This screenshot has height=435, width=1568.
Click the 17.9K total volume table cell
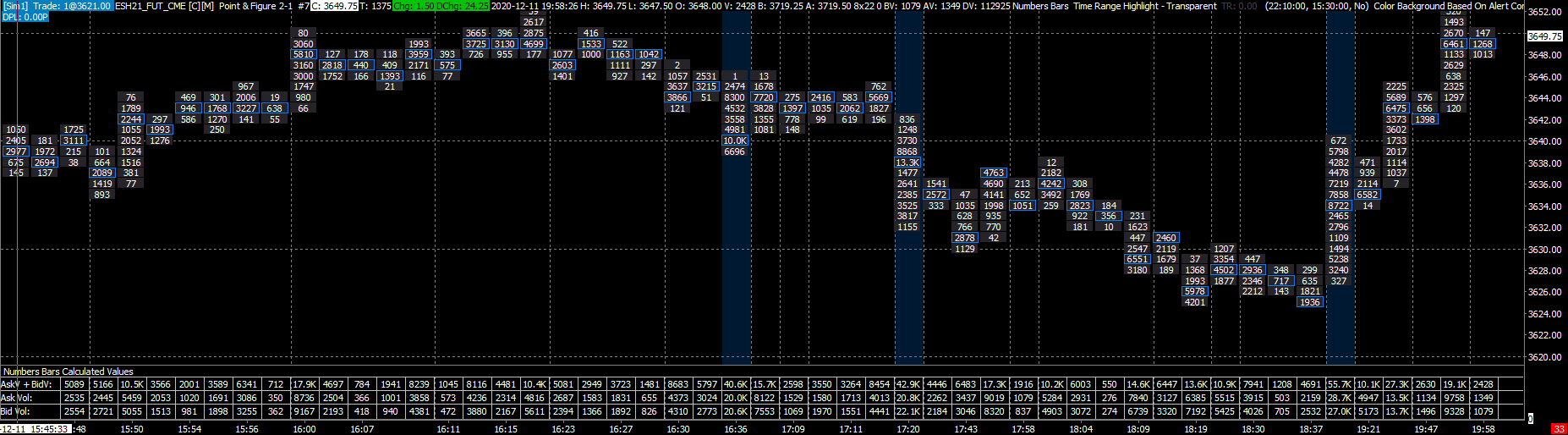coord(304,384)
